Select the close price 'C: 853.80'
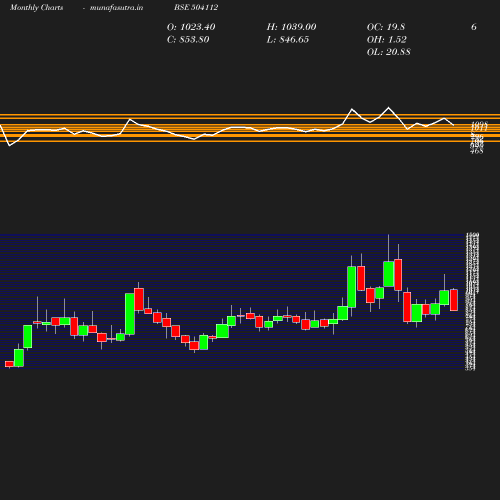 coord(188,39)
